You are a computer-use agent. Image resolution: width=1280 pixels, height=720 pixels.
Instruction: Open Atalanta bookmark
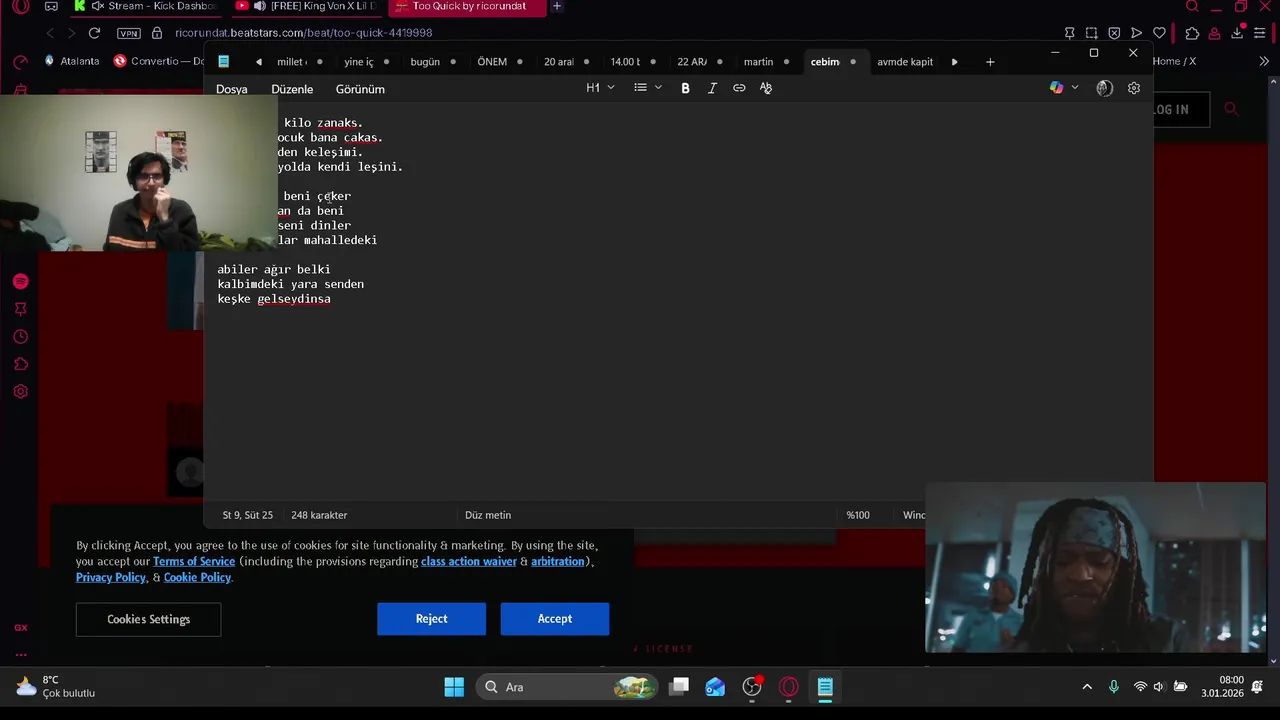[71, 61]
